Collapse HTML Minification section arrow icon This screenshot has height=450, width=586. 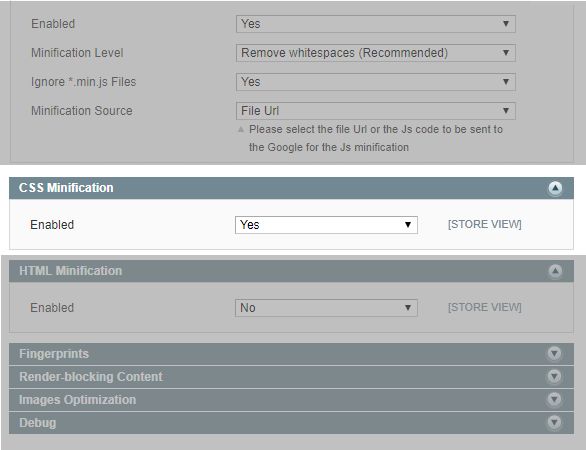(x=555, y=271)
